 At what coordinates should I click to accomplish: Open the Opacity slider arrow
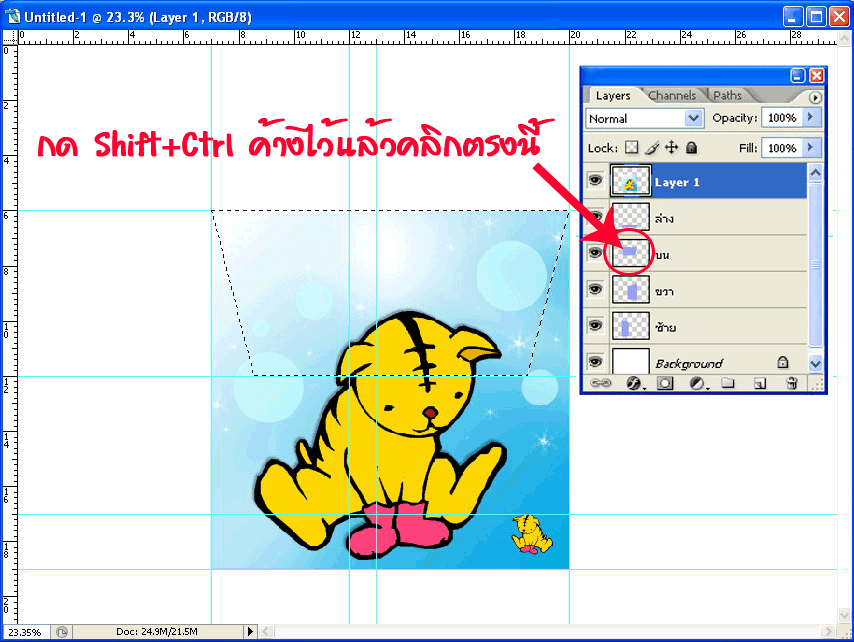(810, 117)
